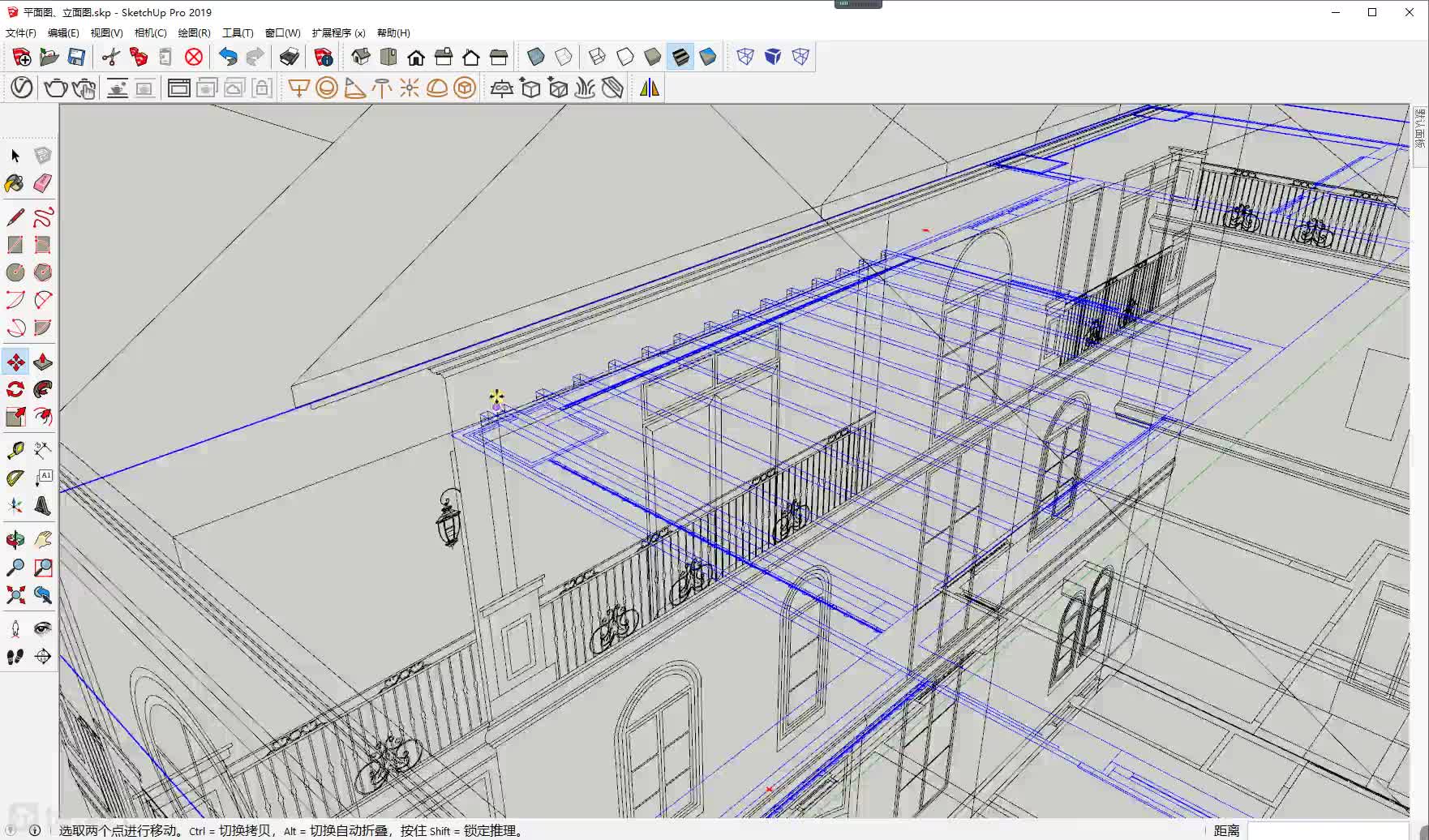Pick the Arc tool
Screen dimensions: 1429x840
point(15,300)
